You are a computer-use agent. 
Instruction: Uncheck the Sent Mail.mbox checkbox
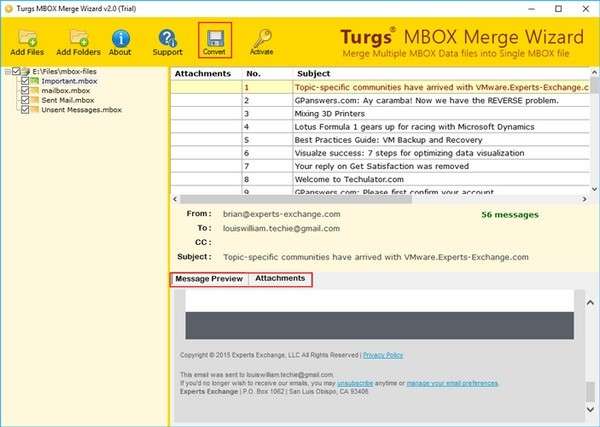tap(25, 99)
